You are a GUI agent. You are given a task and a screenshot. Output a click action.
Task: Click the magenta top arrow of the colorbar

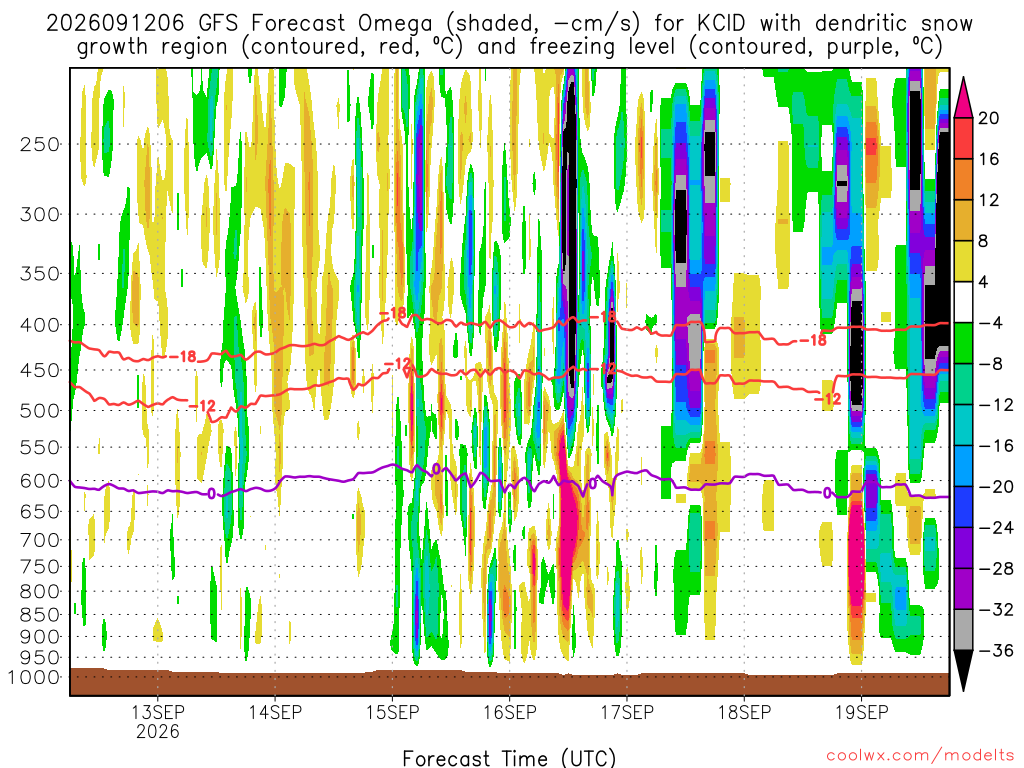point(963,97)
